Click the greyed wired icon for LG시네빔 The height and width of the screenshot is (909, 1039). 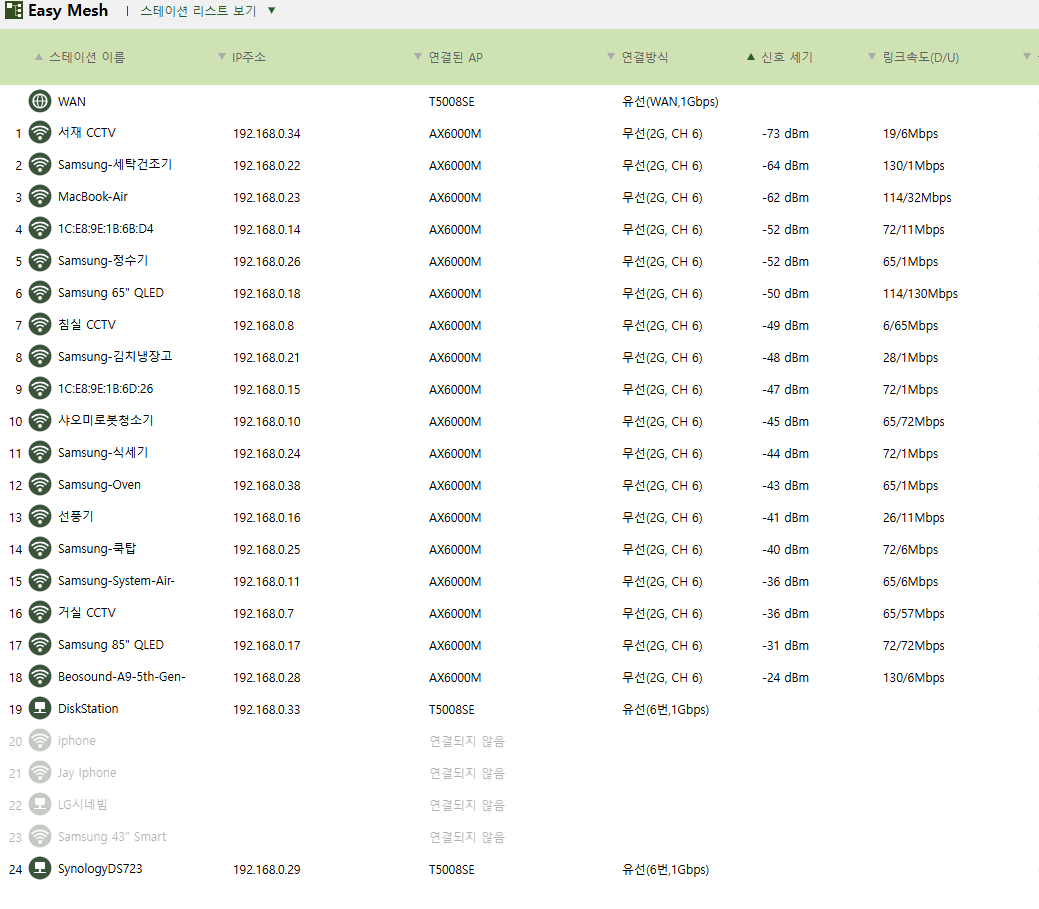40,805
